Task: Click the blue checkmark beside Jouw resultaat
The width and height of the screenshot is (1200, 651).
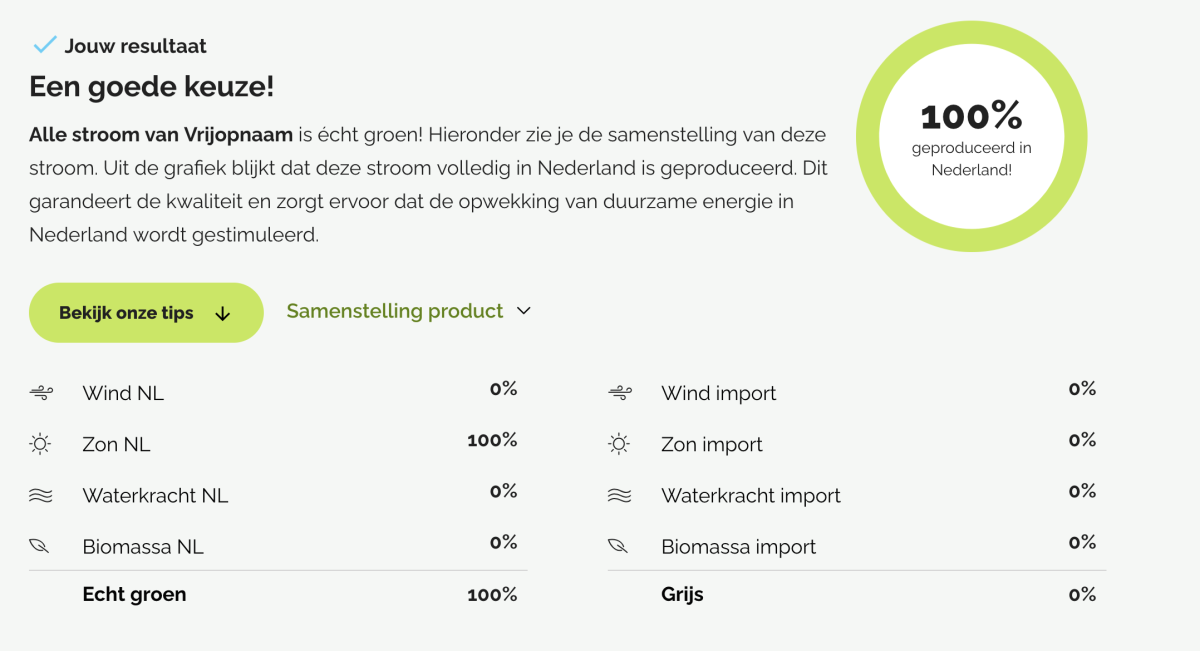Action: coord(42,44)
